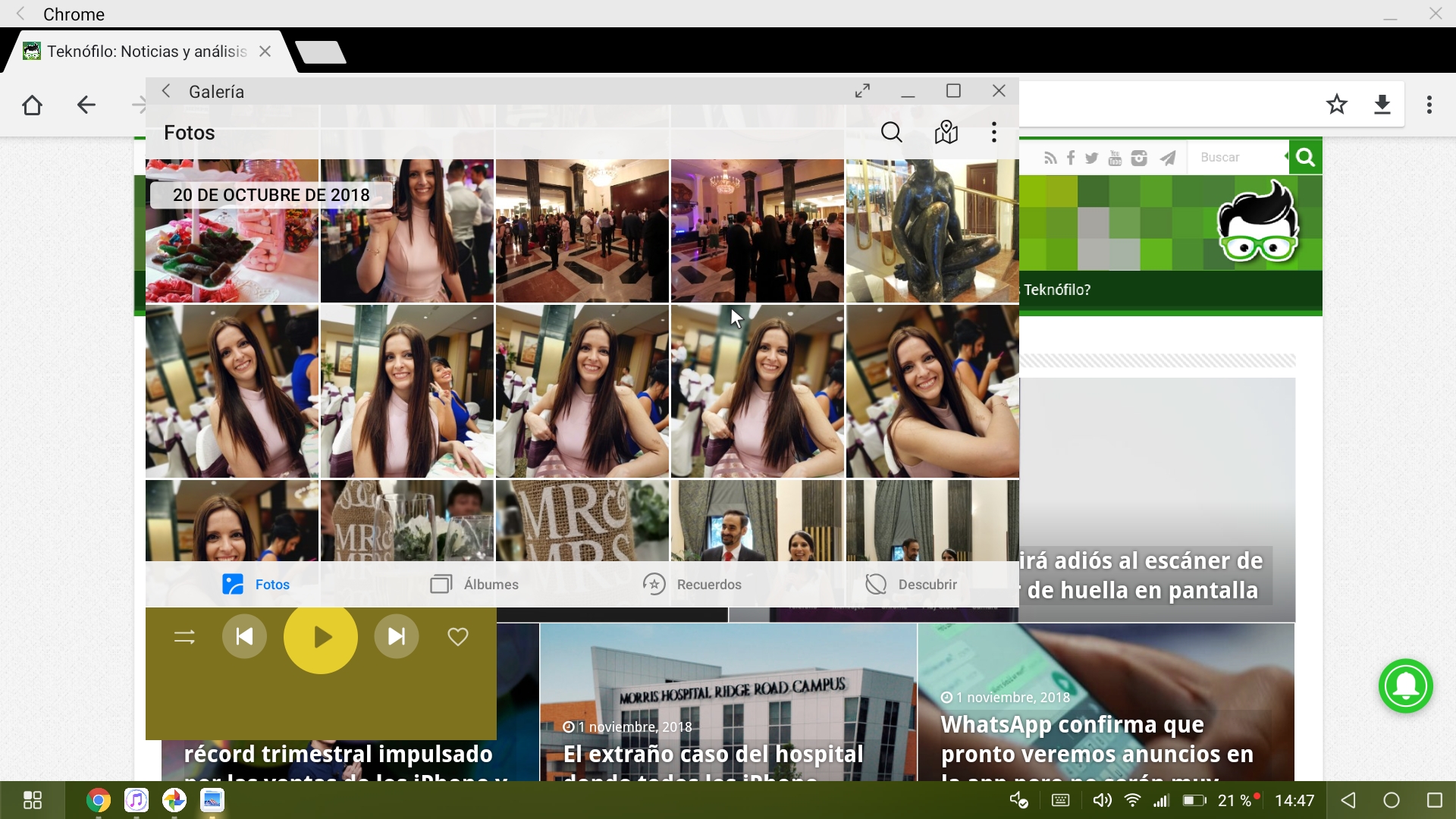This screenshot has width=1456, height=819.
Task: Open the Chrome three-dot menu
Action: pos(1429,105)
